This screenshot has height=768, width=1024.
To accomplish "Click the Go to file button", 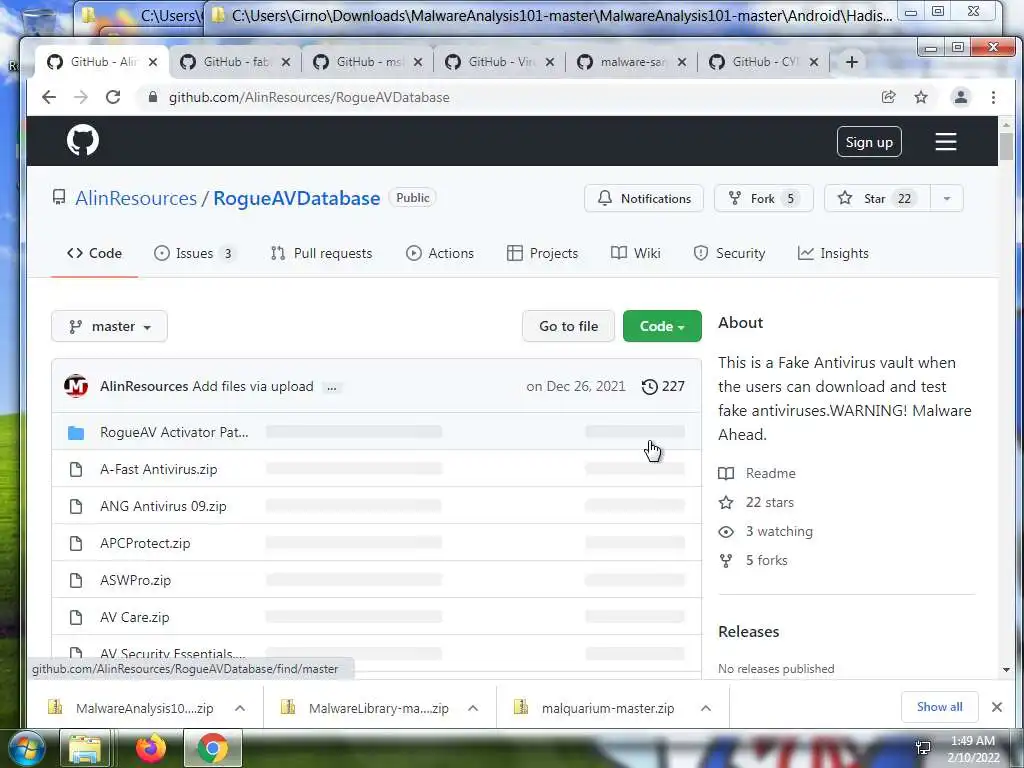I will [x=568, y=326].
